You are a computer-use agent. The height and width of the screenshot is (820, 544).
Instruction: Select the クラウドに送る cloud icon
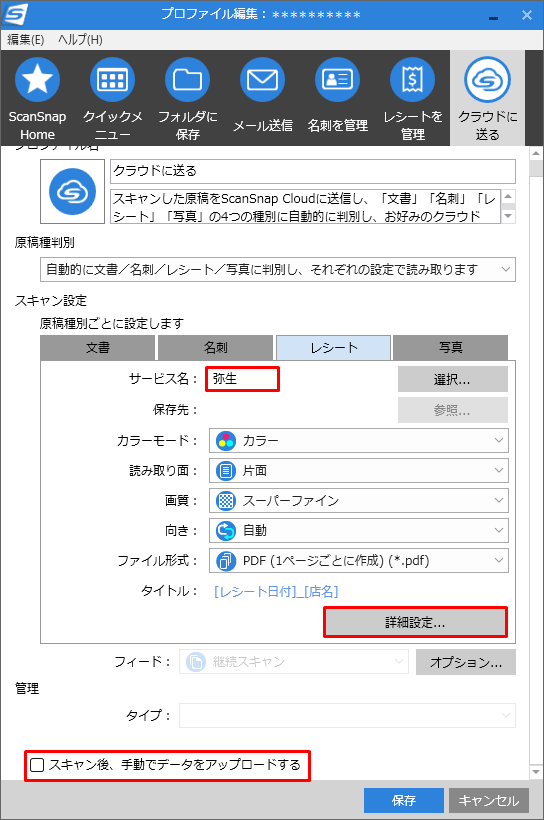[487, 80]
